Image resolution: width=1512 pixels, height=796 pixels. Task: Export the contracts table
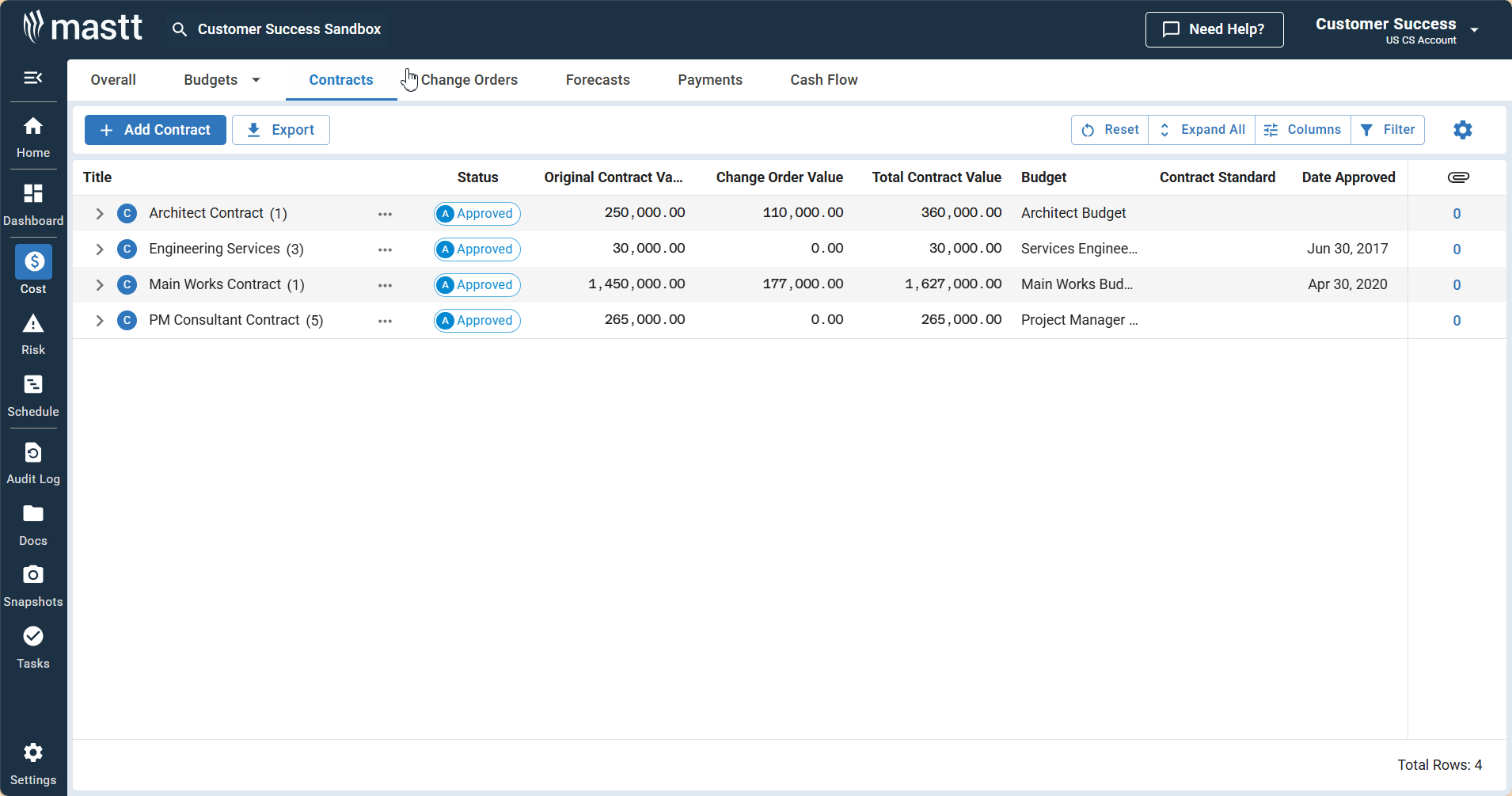click(281, 130)
